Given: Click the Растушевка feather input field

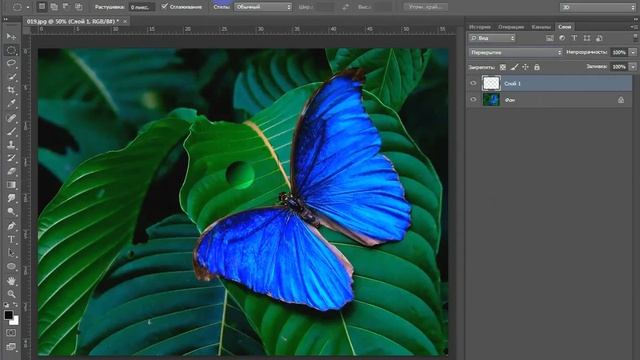Looking at the screenshot, I should (x=142, y=7).
